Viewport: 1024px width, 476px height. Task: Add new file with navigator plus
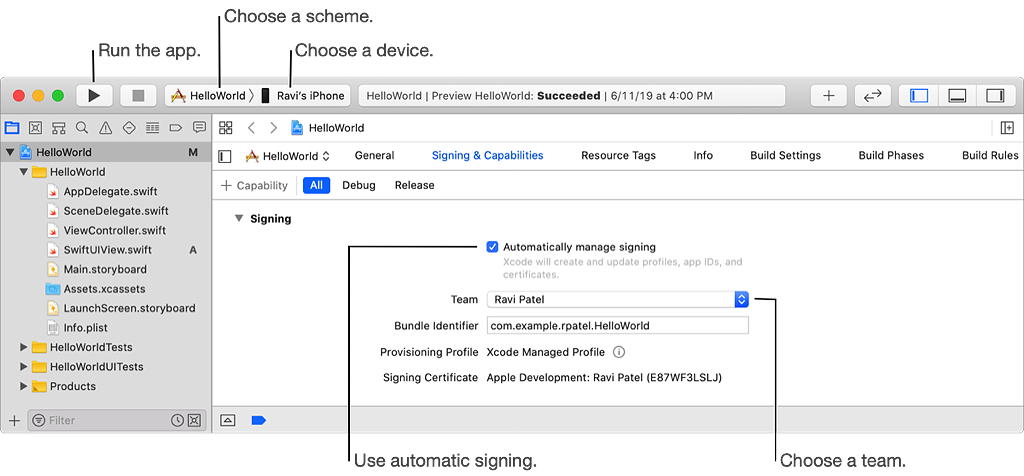tap(14, 420)
